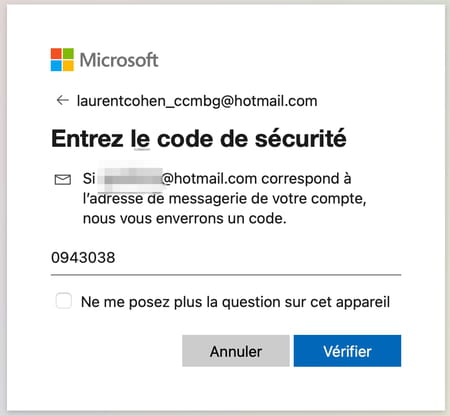The width and height of the screenshot is (450, 416).
Task: Click the 'l'adresse de messagerie de votre compte' line
Action: click(224, 199)
